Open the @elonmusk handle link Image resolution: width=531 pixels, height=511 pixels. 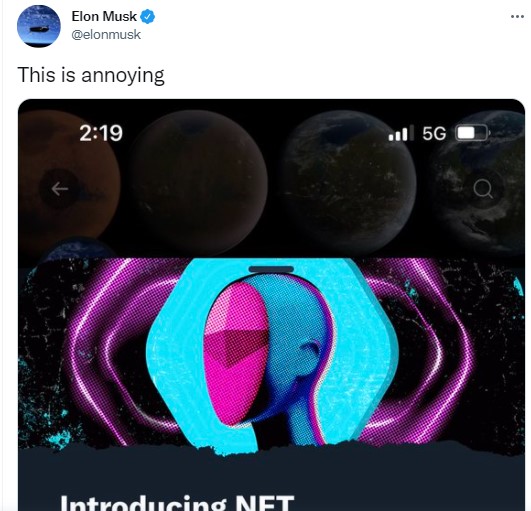[106, 35]
